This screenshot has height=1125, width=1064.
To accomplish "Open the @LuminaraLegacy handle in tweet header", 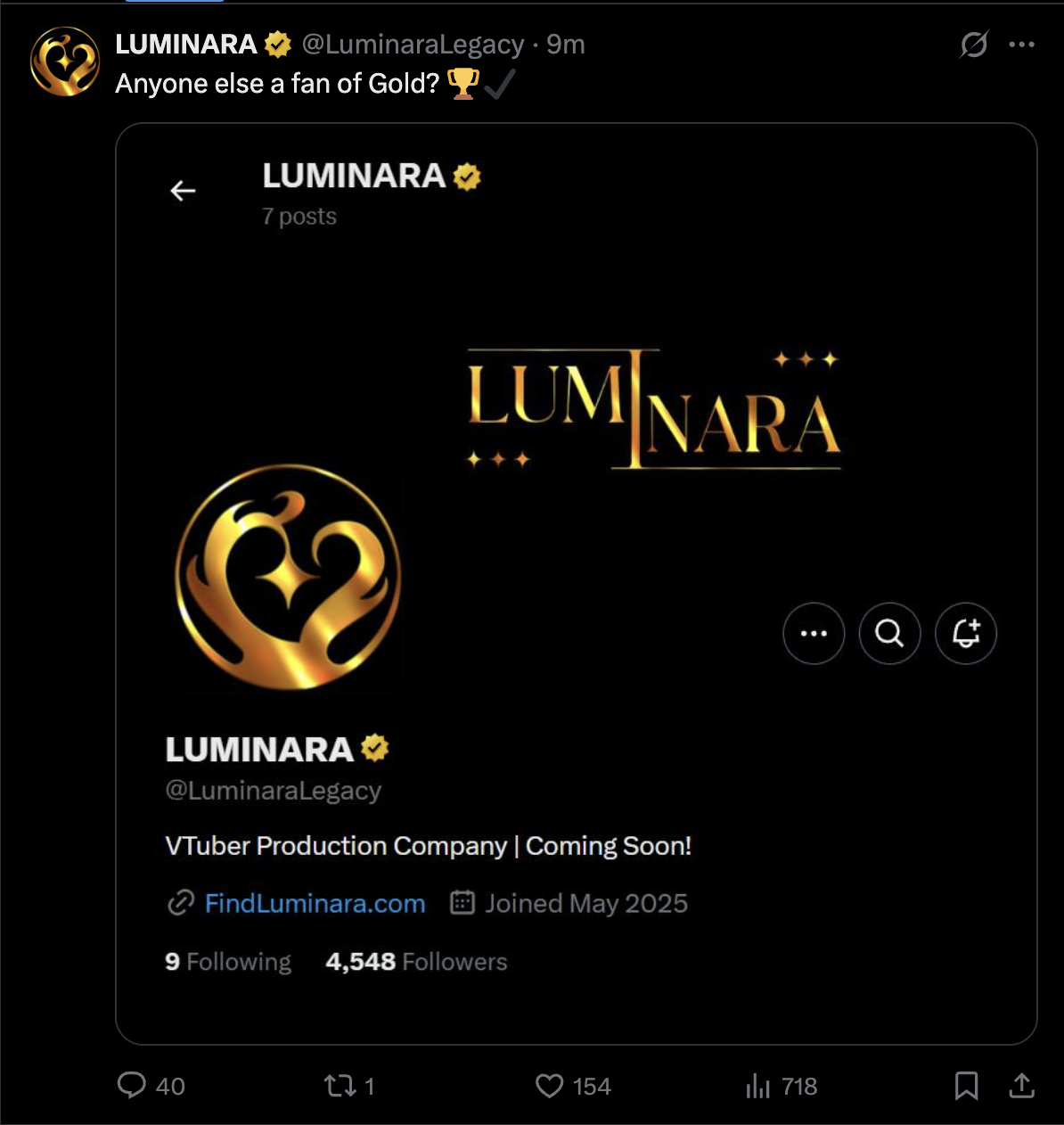I will tap(413, 44).
